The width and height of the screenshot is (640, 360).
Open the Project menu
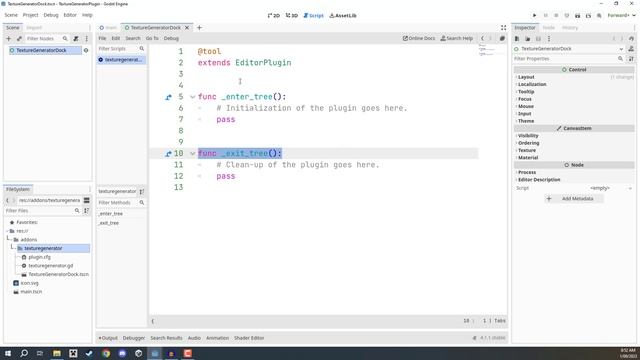pyautogui.click(x=30, y=15)
